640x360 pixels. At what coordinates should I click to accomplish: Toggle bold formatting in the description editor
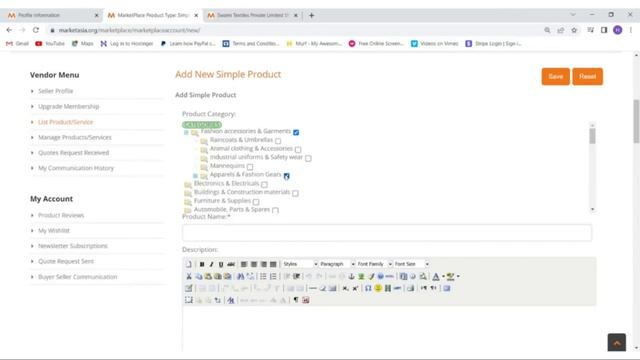202,264
